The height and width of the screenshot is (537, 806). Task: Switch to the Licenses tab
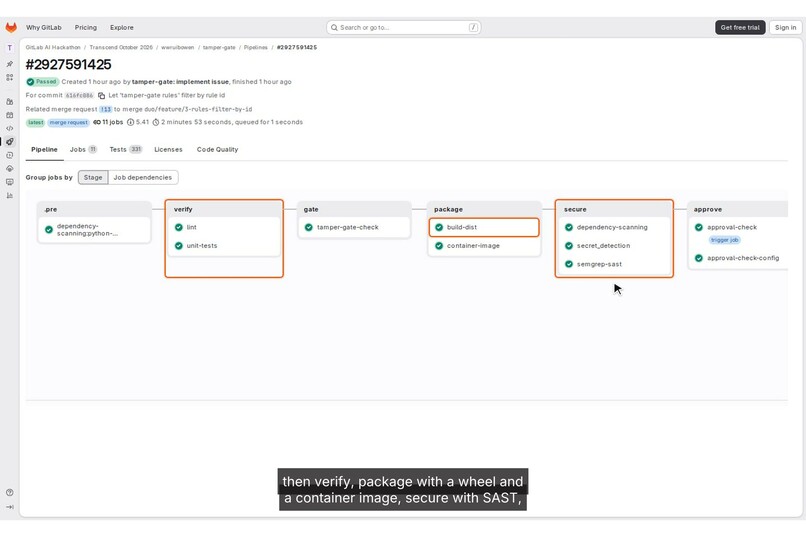pos(168,150)
